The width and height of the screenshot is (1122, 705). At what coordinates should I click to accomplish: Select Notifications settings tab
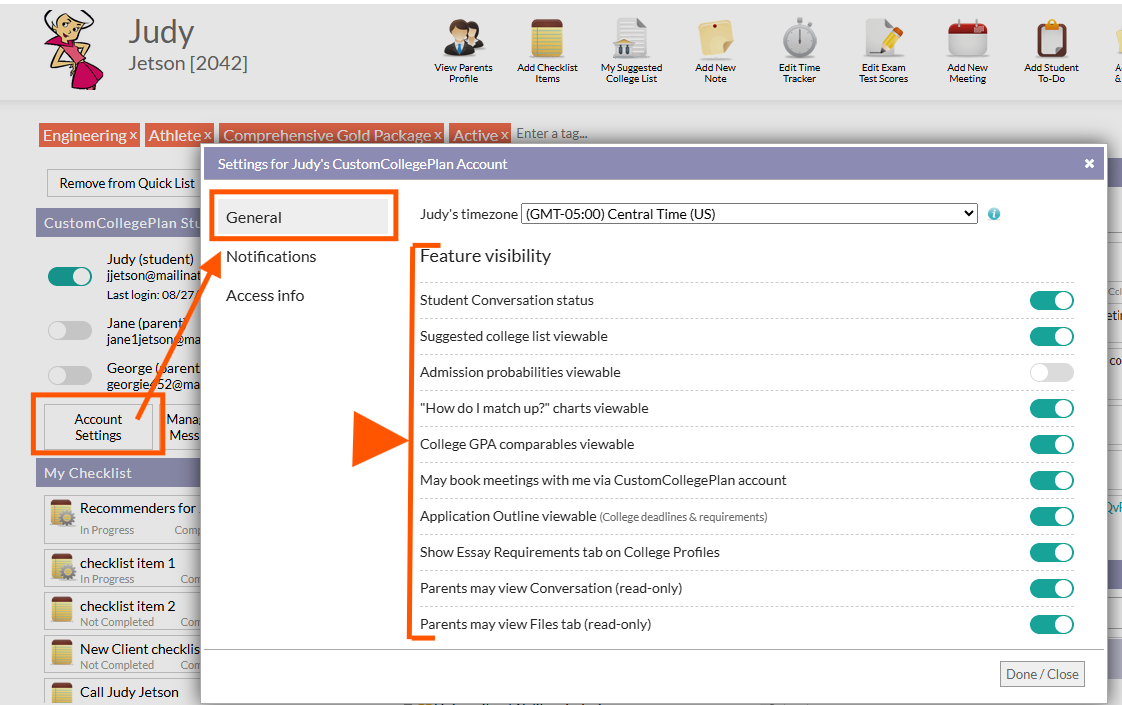click(271, 256)
